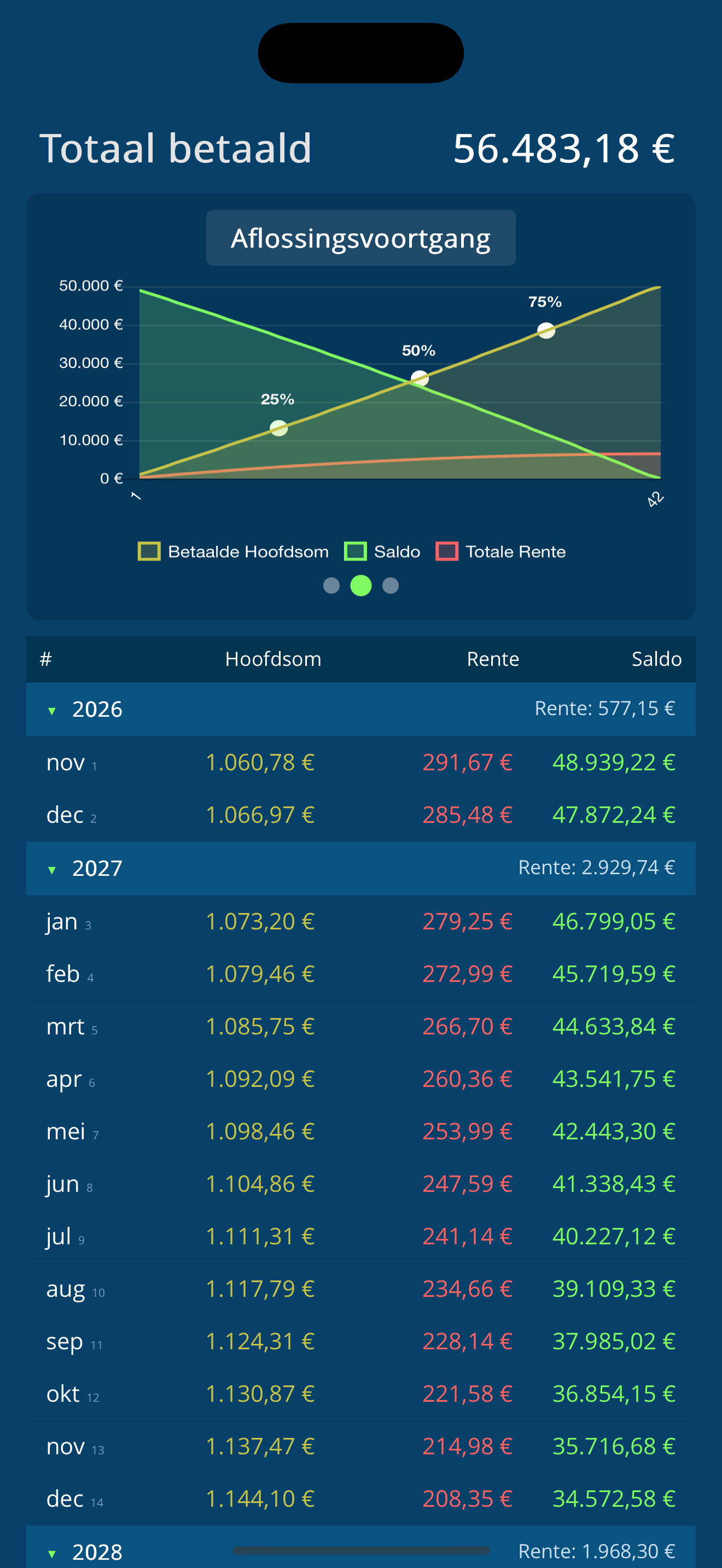
Task: Select the sep 11 payment row
Action: click(x=360, y=1342)
